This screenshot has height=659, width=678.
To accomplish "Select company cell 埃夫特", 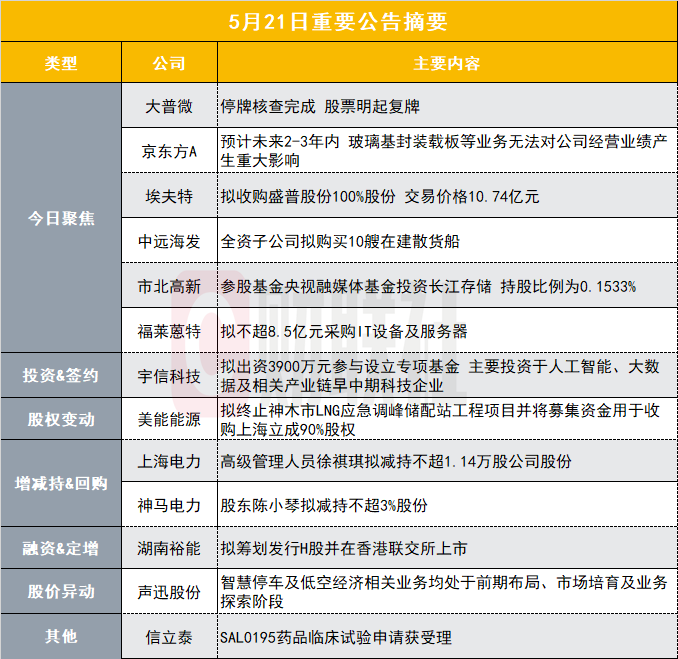I will point(169,196).
